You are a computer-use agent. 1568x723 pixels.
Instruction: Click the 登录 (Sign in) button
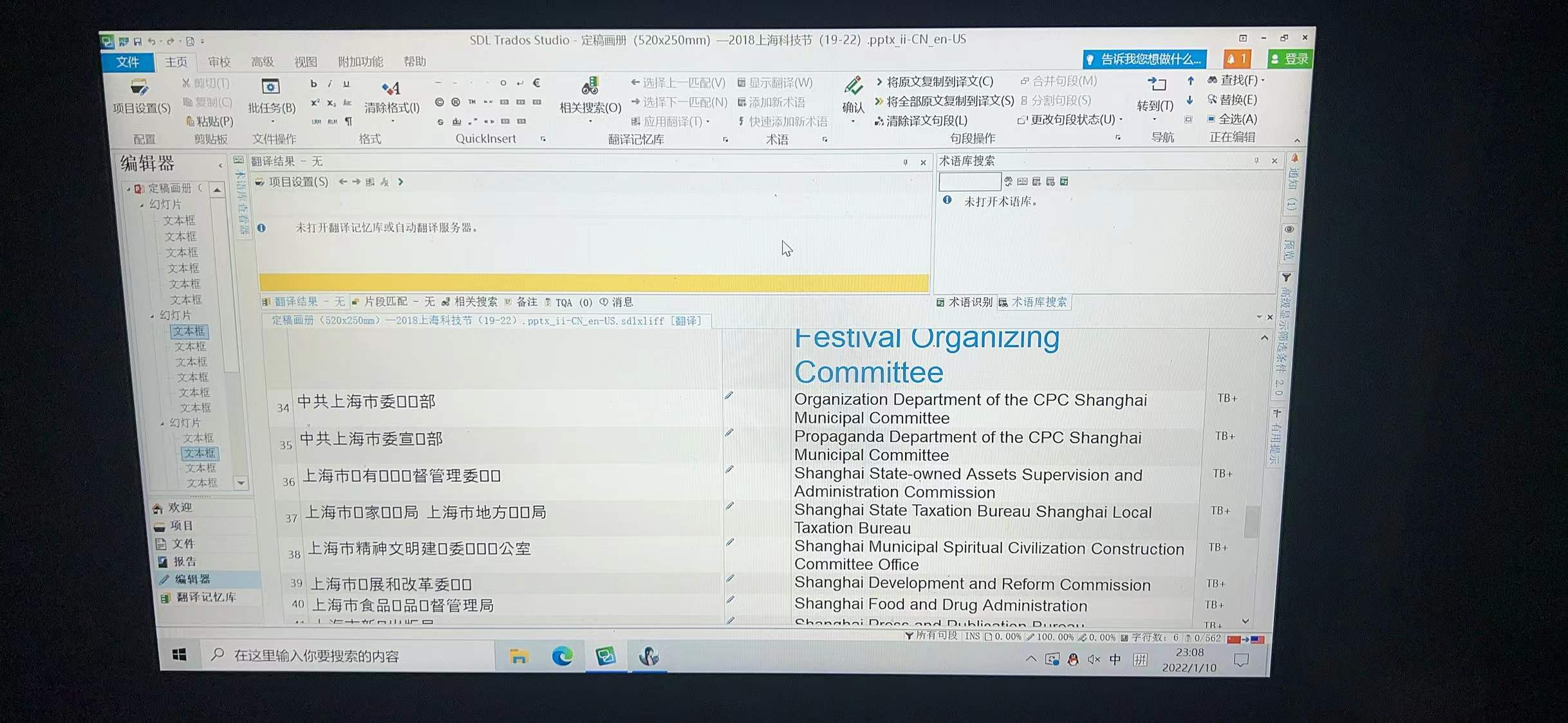tap(1289, 59)
